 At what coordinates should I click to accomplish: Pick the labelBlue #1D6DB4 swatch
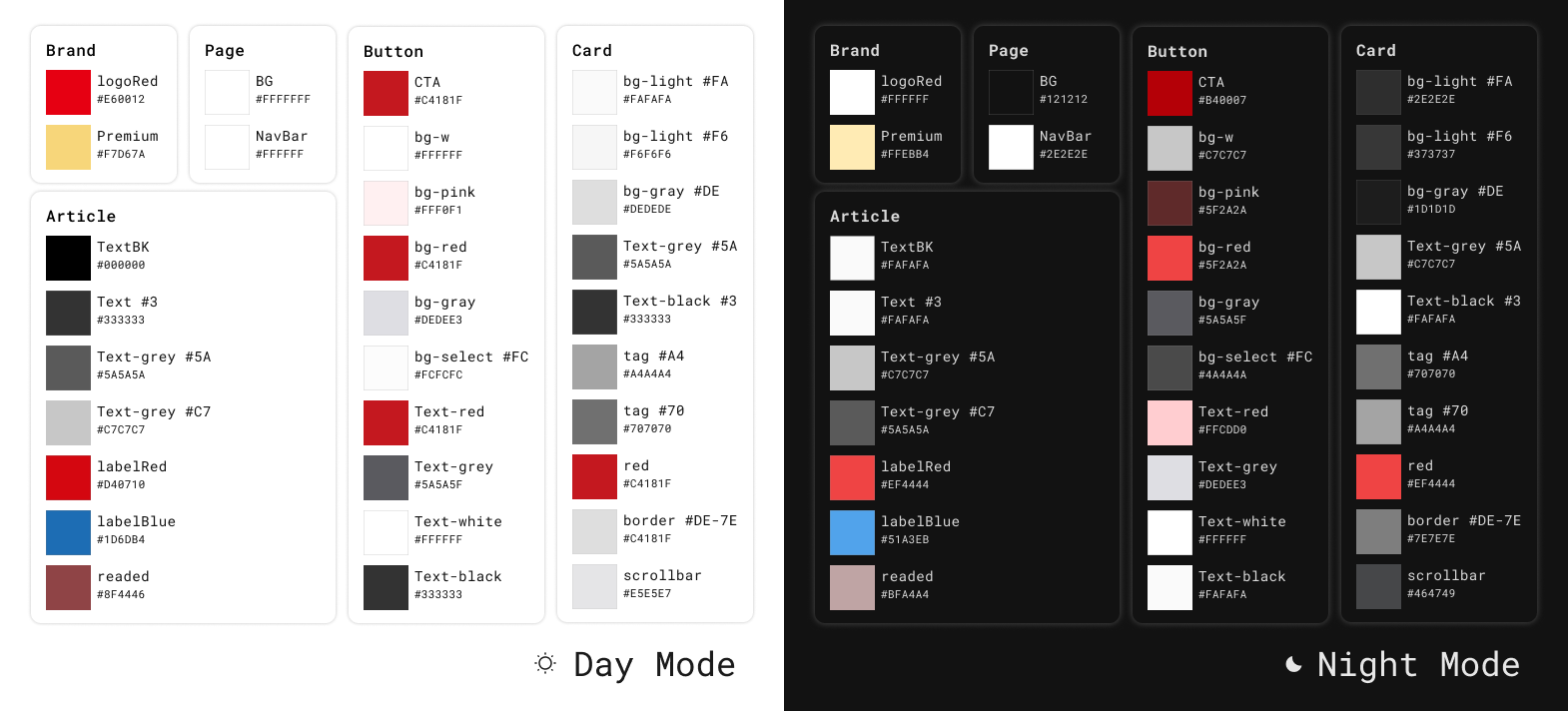coord(68,532)
